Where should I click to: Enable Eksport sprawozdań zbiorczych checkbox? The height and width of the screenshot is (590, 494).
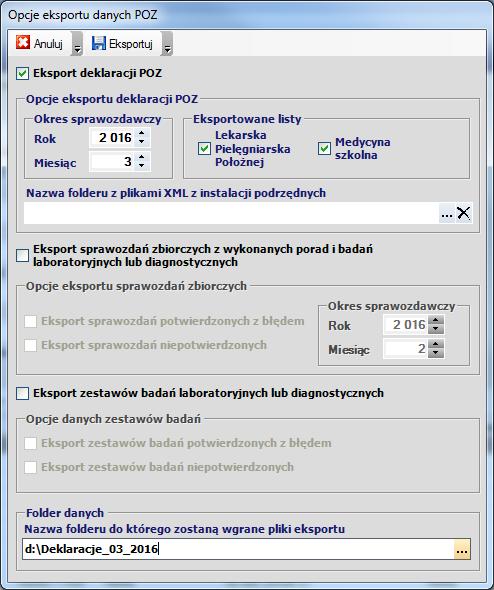(x=23, y=255)
